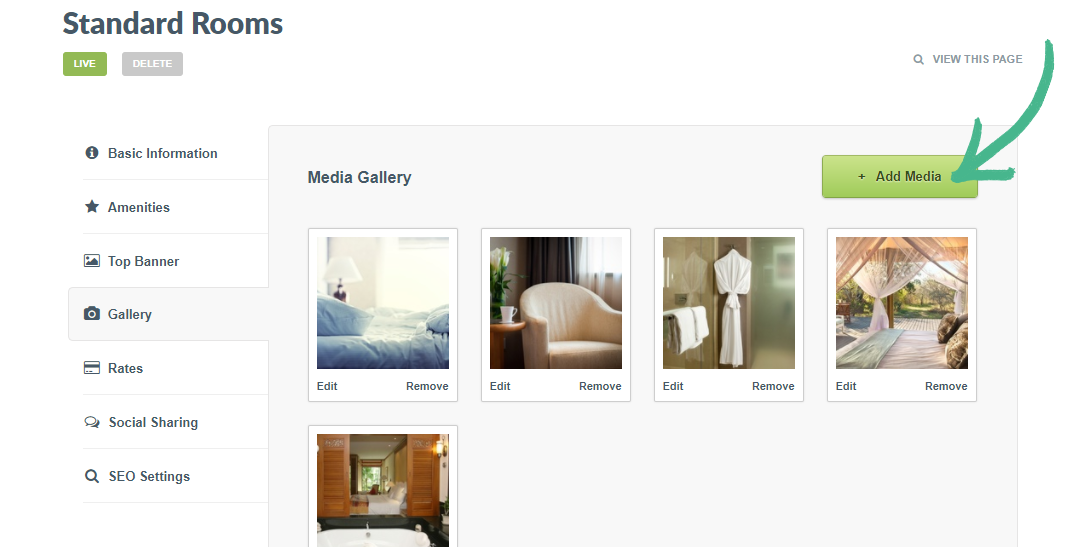Click the Basic Information info icon
1075x547 pixels.
[91, 153]
